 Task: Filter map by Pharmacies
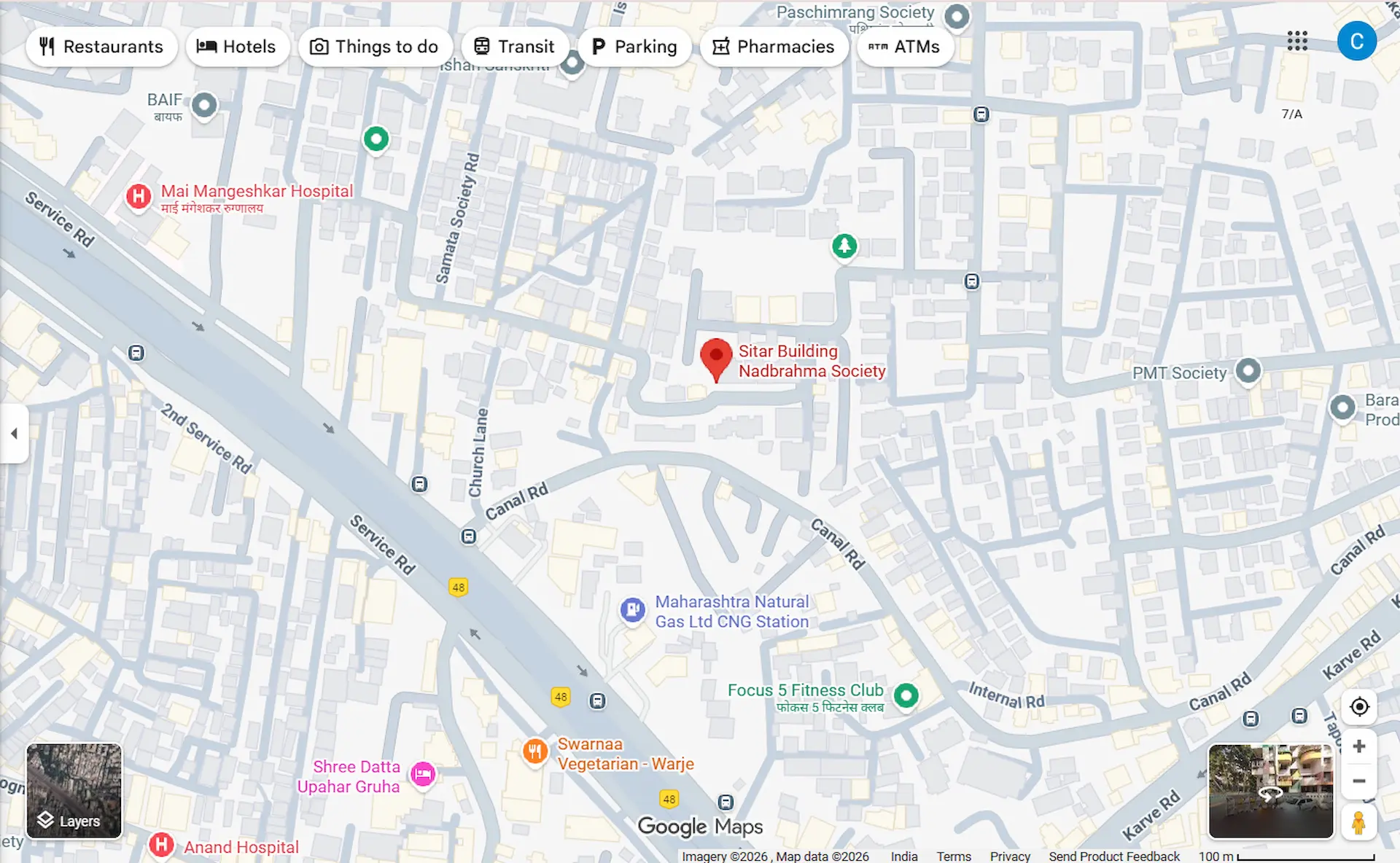(774, 47)
